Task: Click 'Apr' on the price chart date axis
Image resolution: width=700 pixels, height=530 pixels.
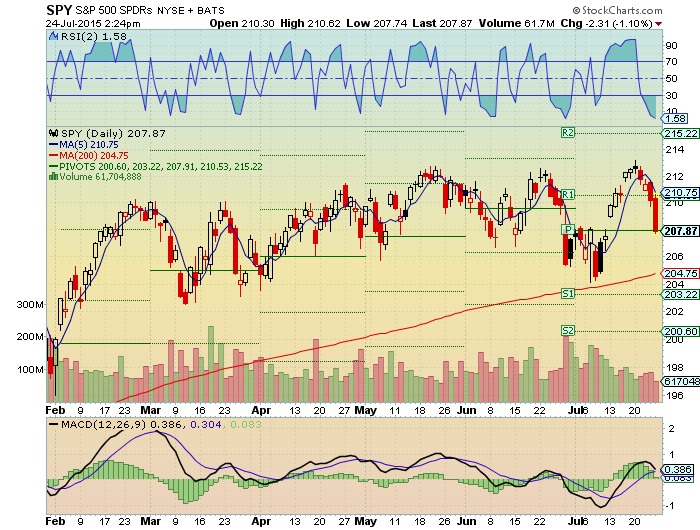Action: 261,410
